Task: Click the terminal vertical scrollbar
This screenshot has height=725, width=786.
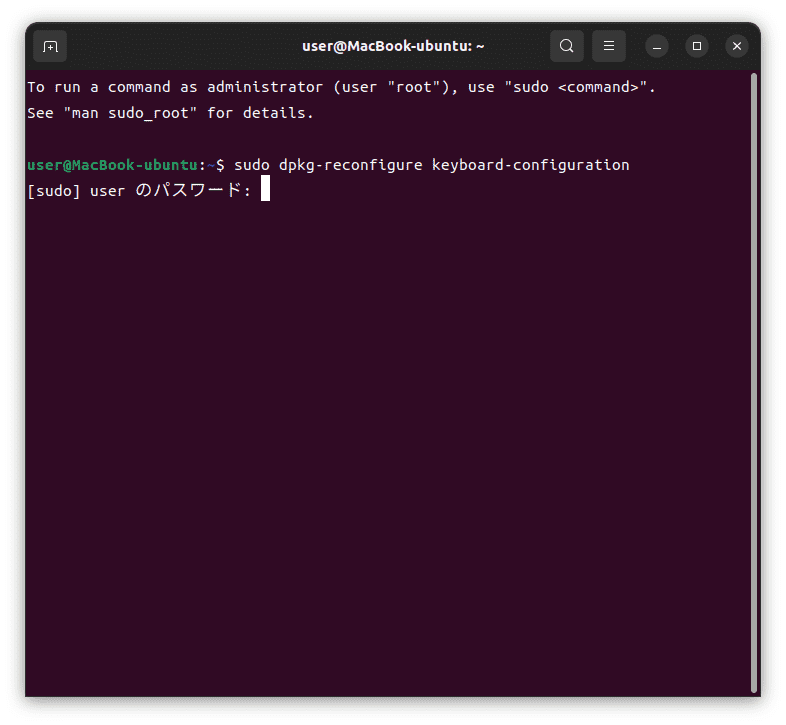Action: point(753,384)
